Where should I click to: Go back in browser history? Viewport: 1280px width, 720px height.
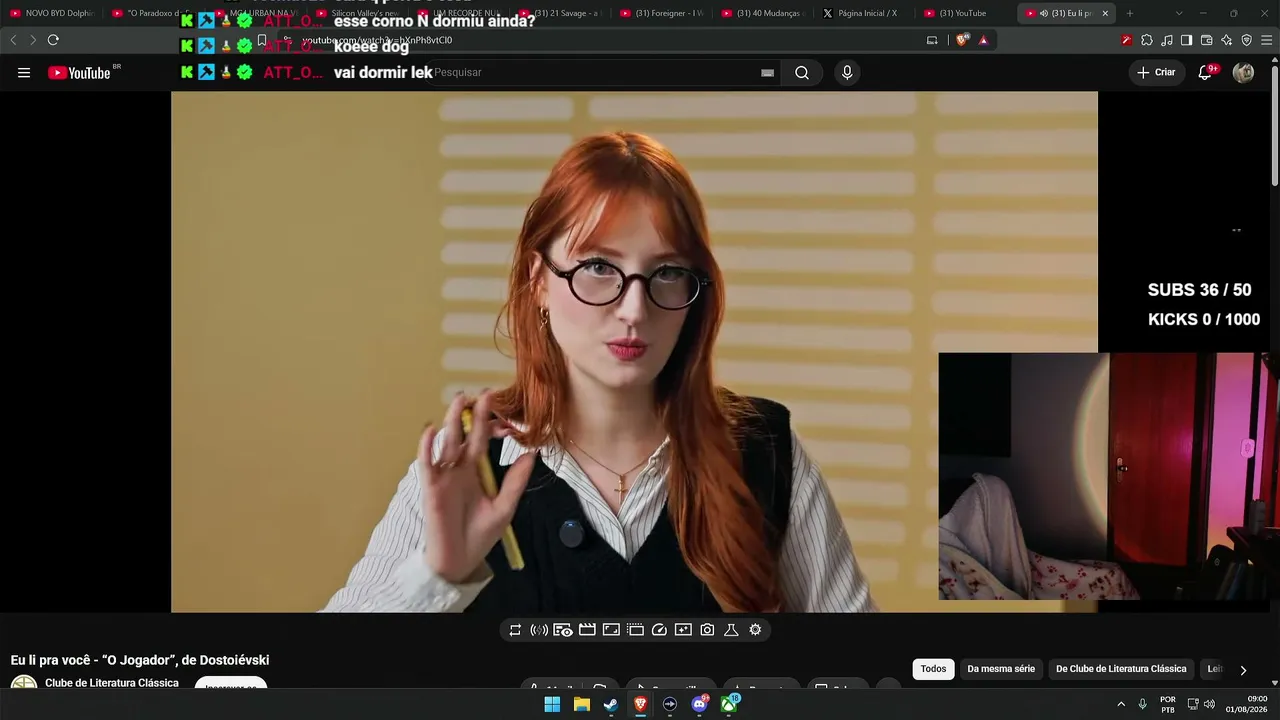tap(13, 40)
